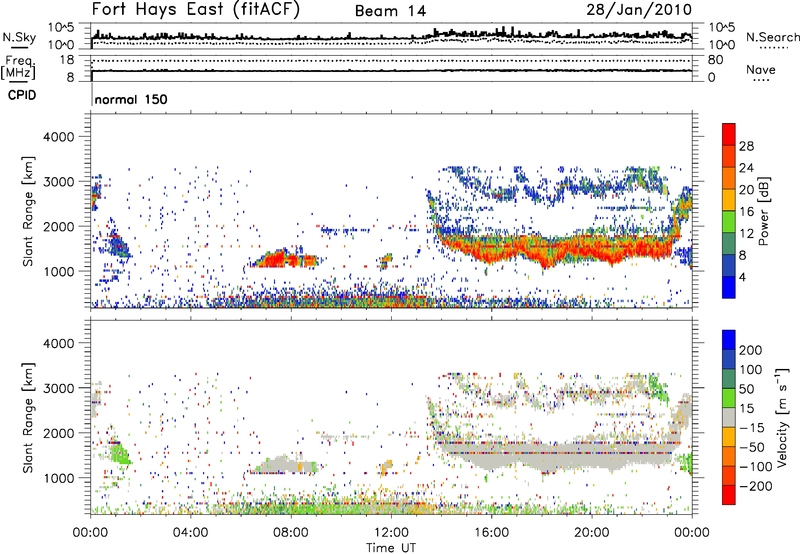This screenshot has width=800, height=554.
Task: Click the "18" frequency tick value
Action: [67, 60]
